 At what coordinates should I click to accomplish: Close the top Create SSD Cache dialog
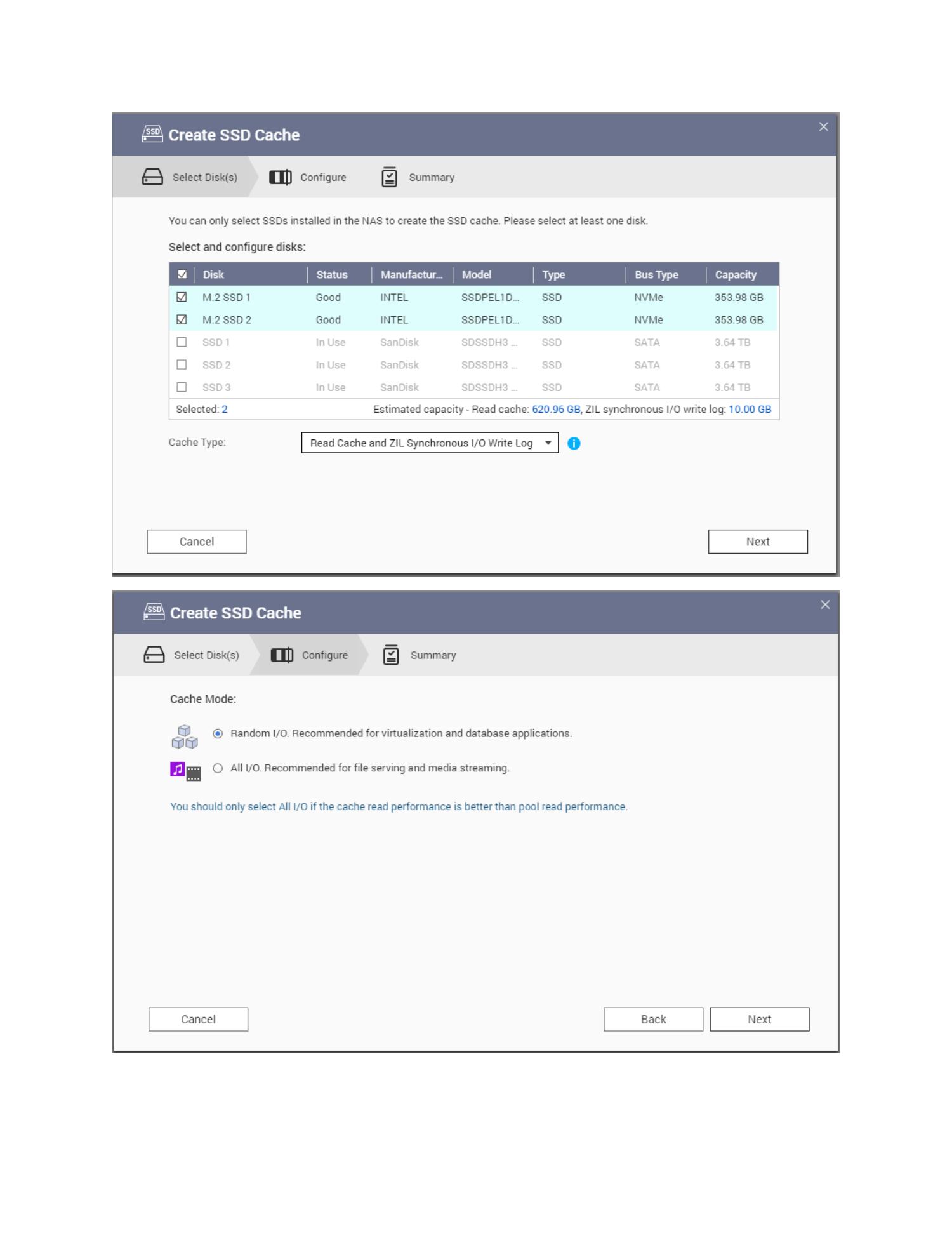pos(823,127)
